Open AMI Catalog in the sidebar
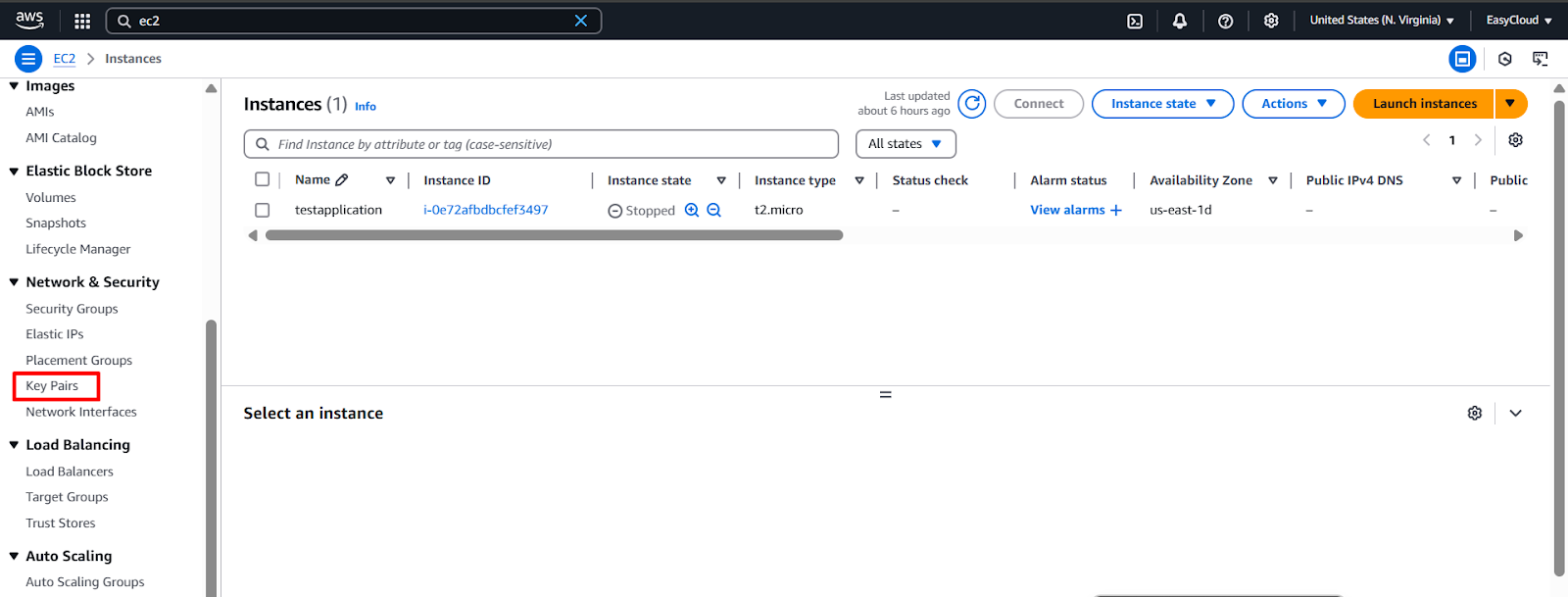The image size is (1568, 597). (x=61, y=138)
